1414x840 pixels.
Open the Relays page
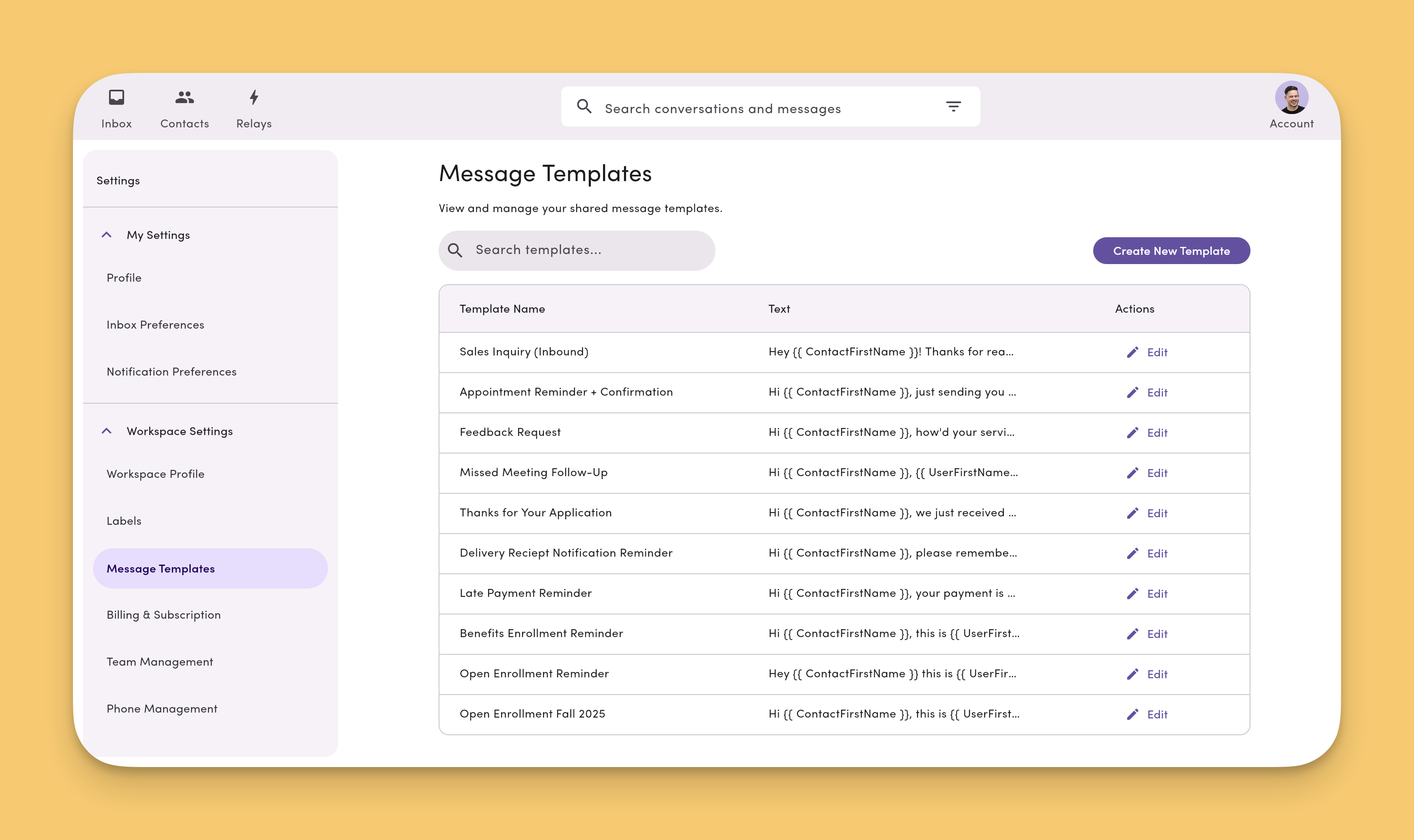pyautogui.click(x=253, y=108)
